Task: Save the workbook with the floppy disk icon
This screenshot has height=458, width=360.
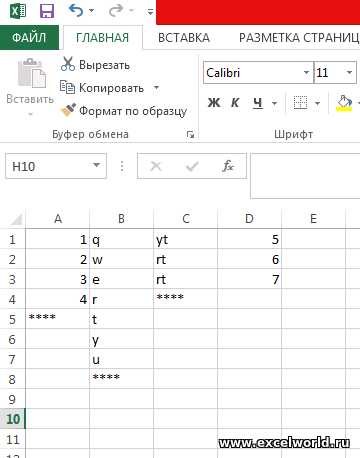Action: 47,11
